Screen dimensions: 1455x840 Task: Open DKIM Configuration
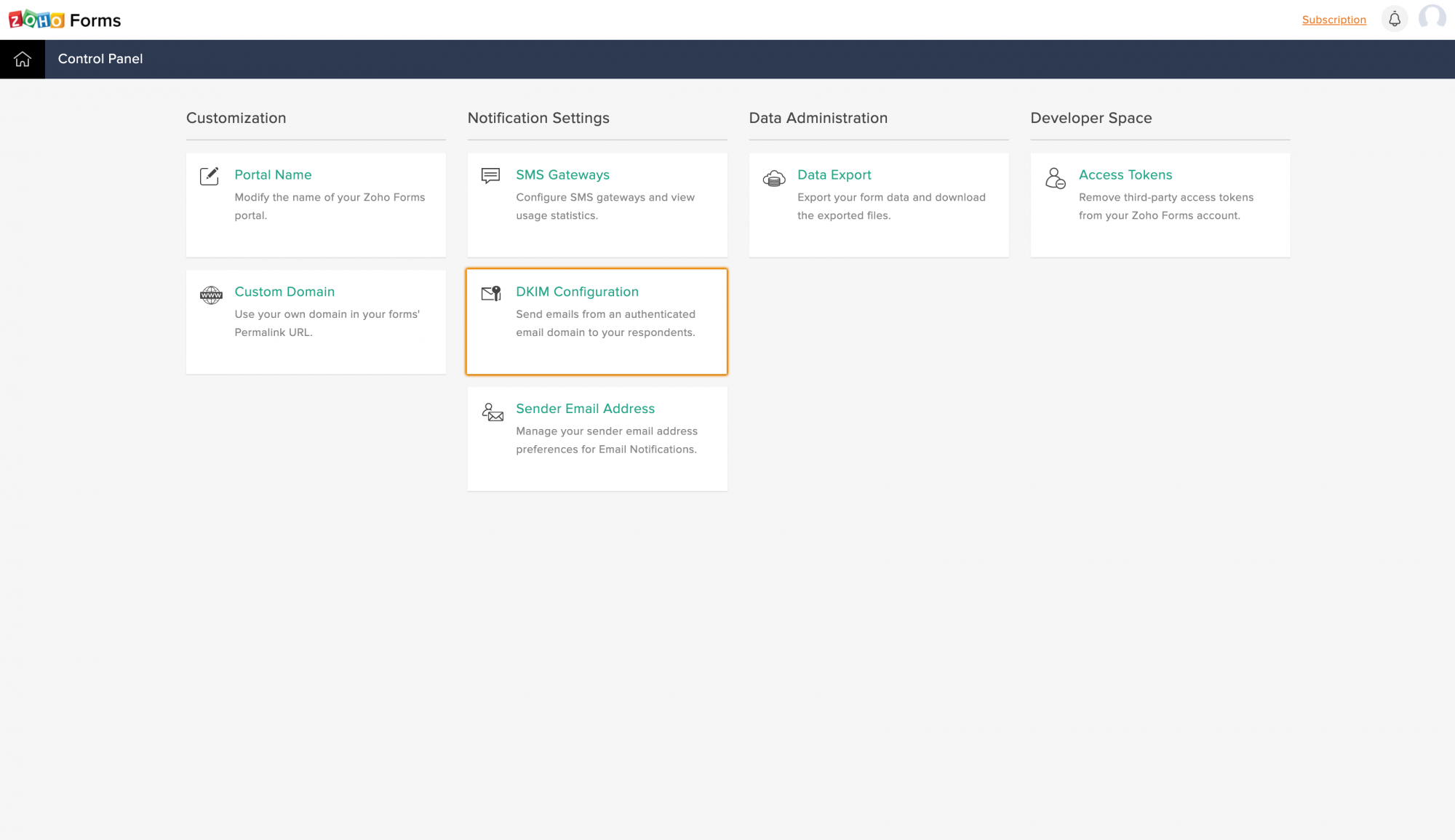577,292
